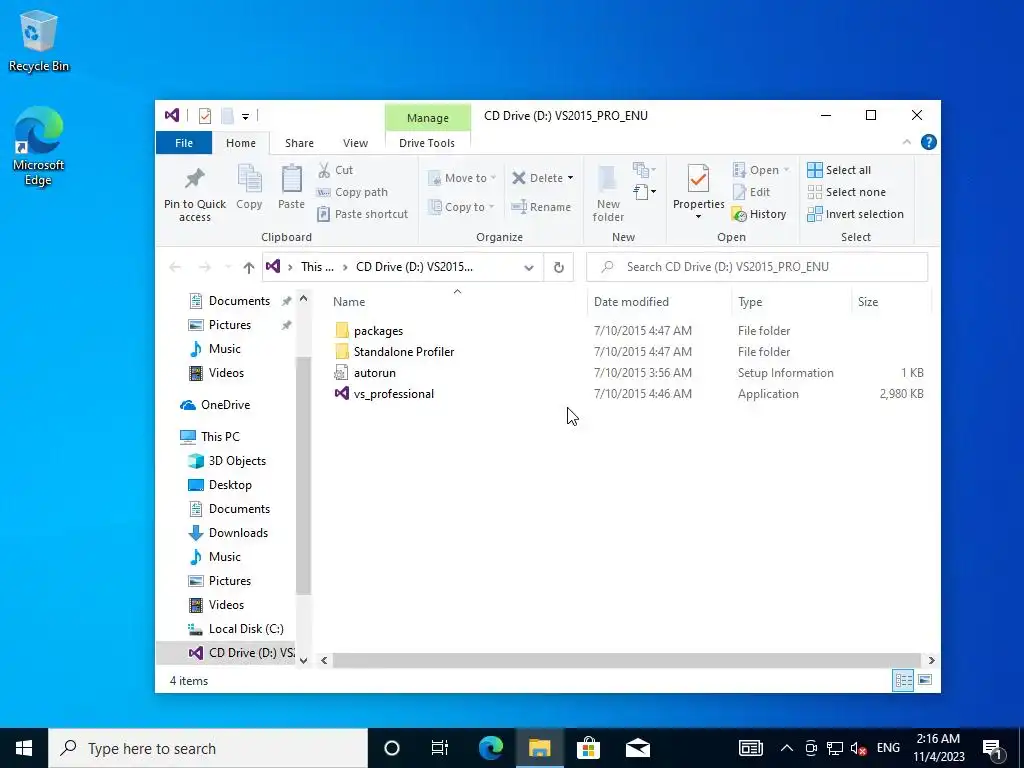This screenshot has height=768, width=1024.
Task: Click the Open command in ribbon
Action: tap(761, 170)
